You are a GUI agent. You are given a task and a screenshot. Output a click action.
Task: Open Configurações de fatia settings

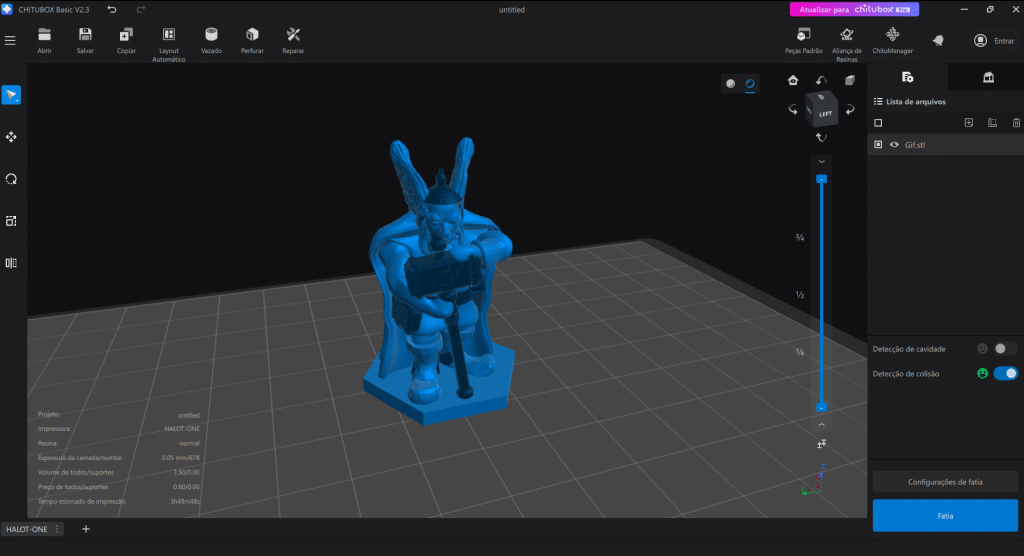(x=945, y=482)
